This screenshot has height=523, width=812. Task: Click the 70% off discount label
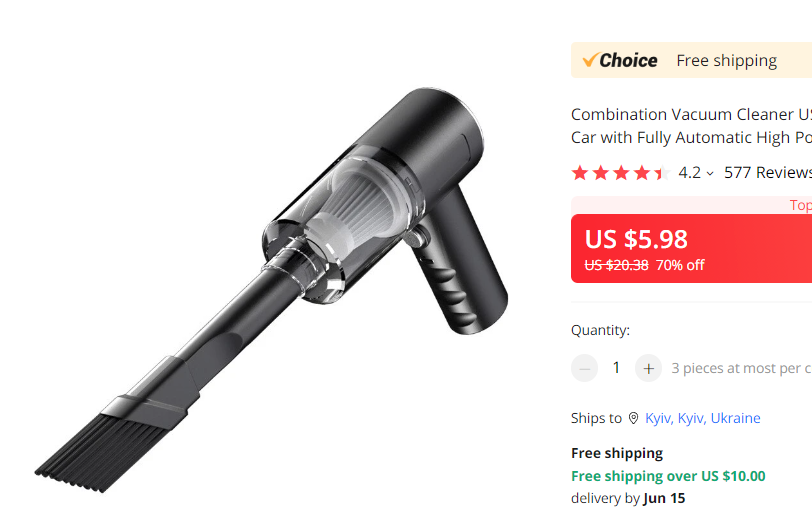pyautogui.click(x=680, y=265)
